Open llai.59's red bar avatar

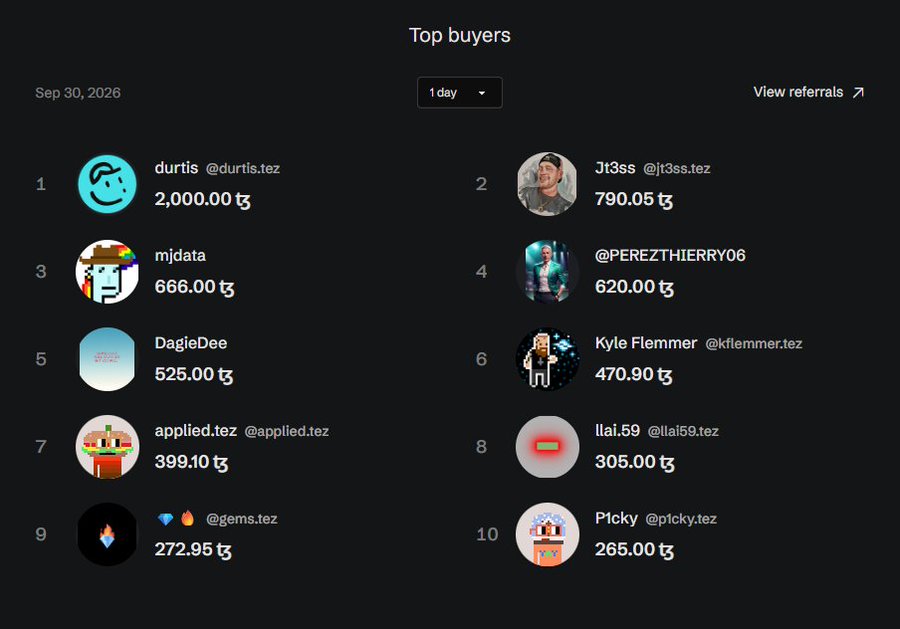point(548,446)
